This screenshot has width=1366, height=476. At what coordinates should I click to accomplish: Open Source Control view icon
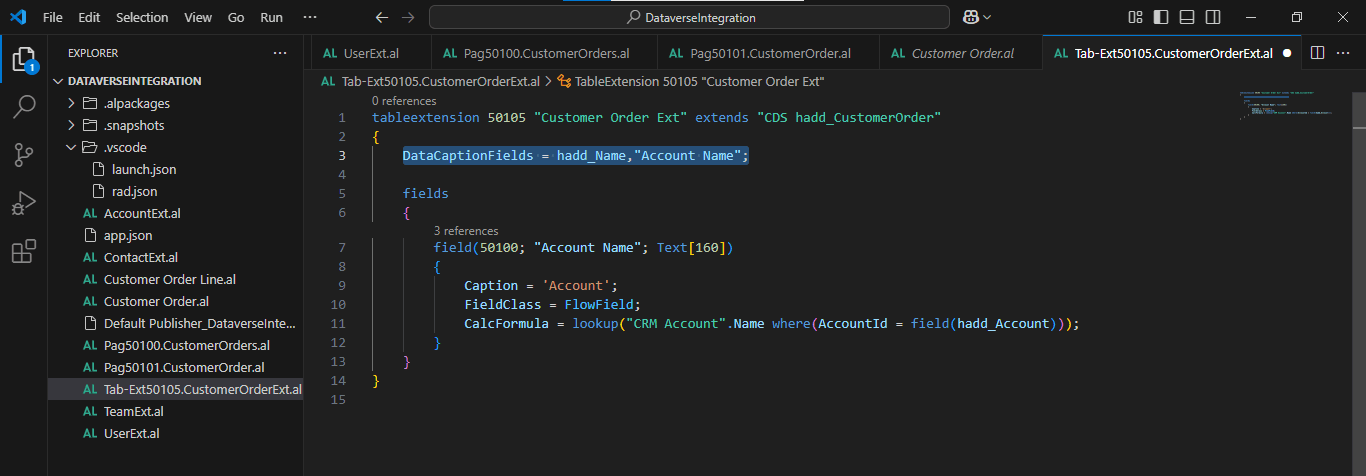23,155
